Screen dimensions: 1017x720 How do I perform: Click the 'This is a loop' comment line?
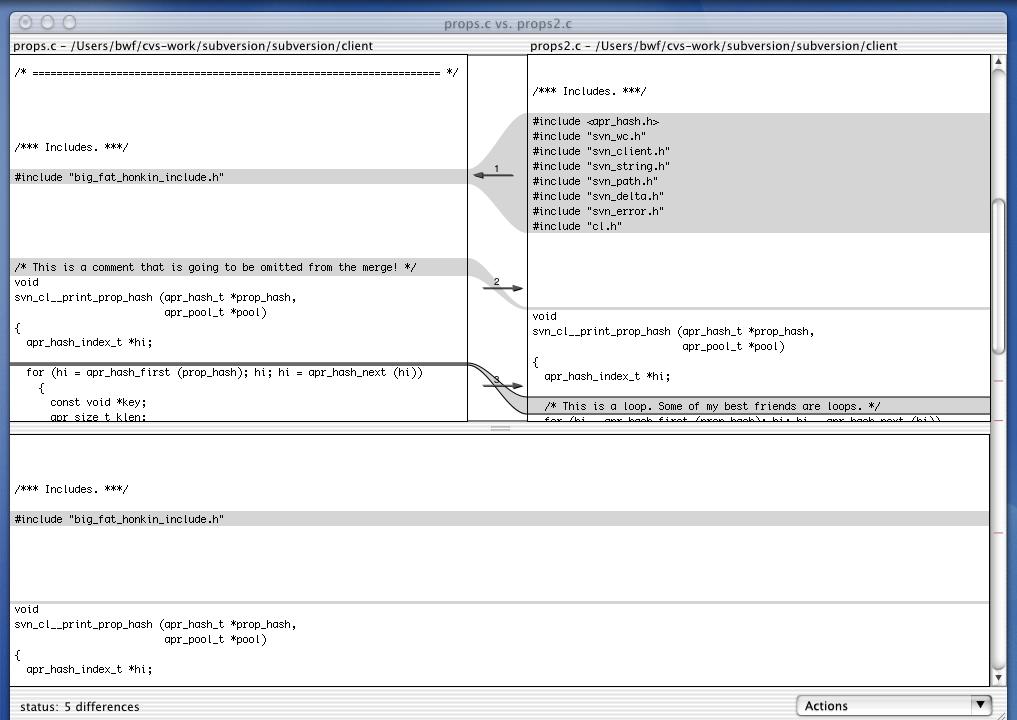pos(759,406)
